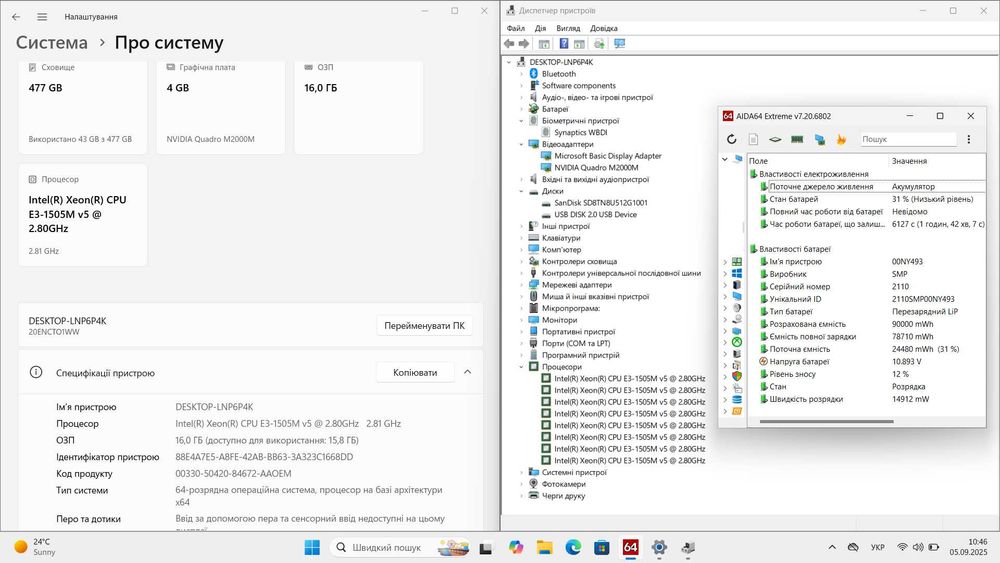
Task: Collapse the Процесори category in Device Manager
Action: (521, 367)
